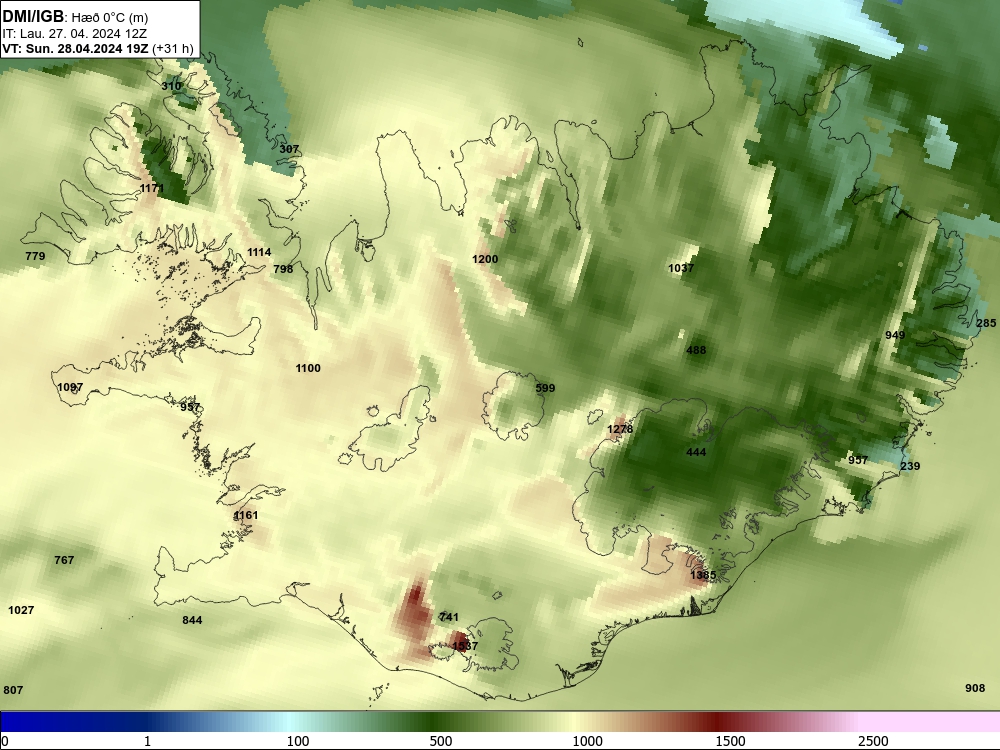Click the 2500 label on the color scale
The height and width of the screenshot is (750, 1000).
(873, 741)
